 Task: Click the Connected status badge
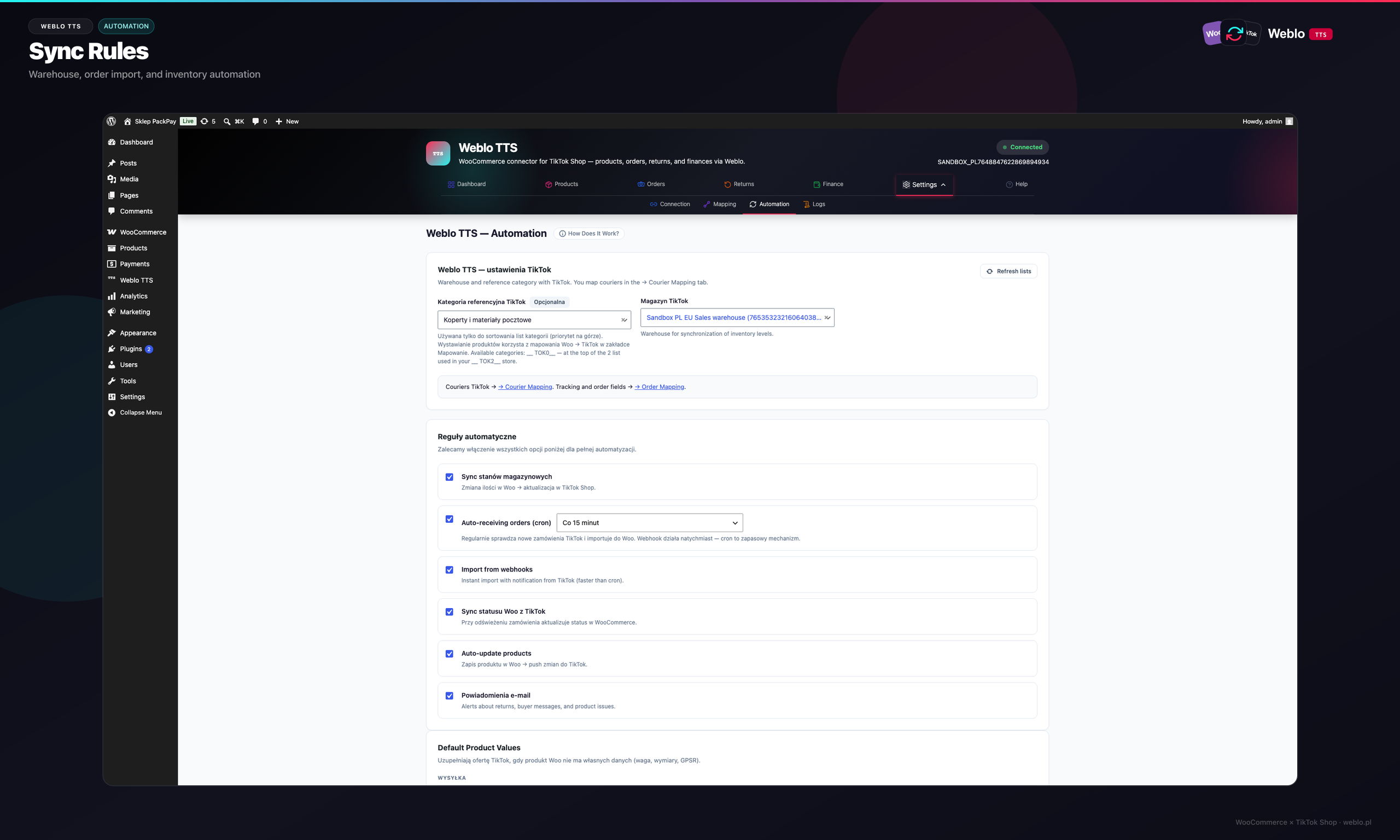point(1023,147)
